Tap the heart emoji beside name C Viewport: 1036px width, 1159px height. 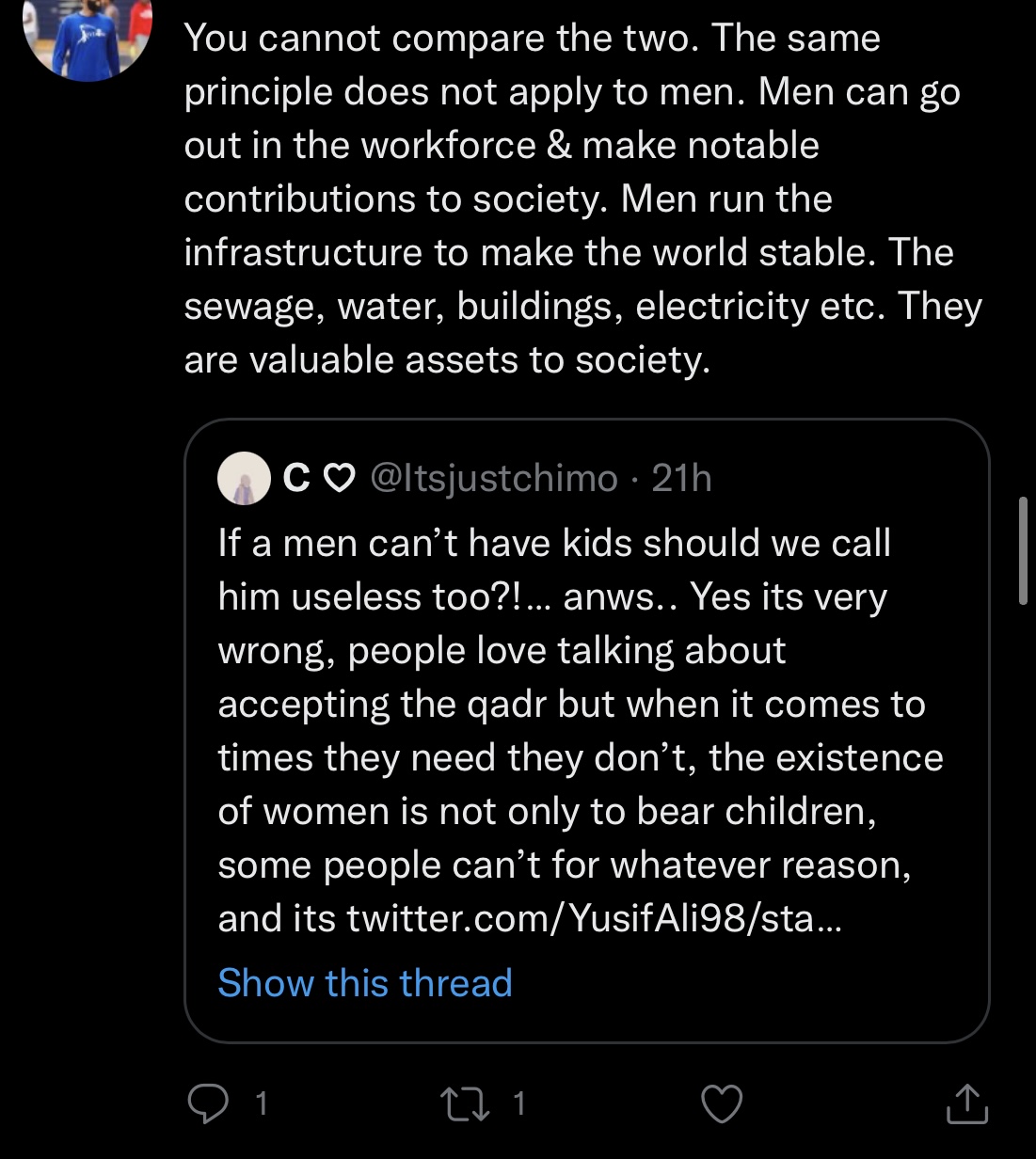tap(339, 479)
